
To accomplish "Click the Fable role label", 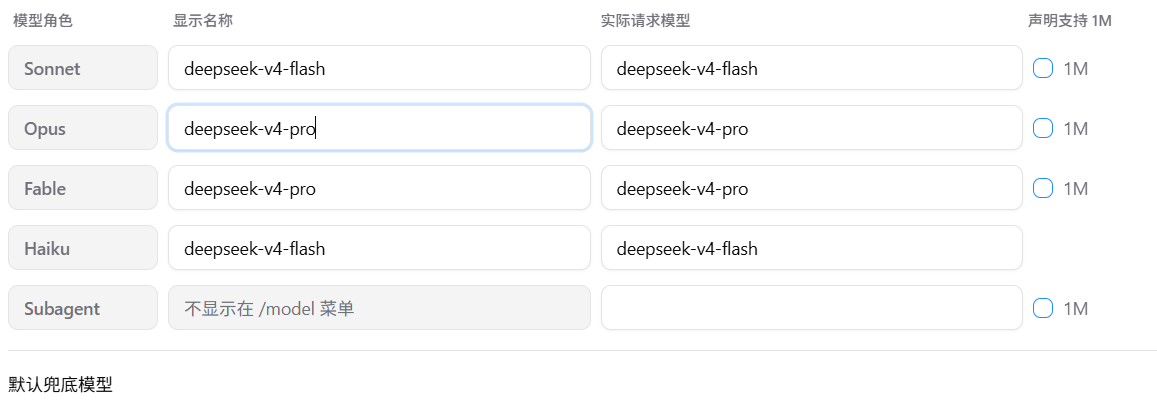I will (x=83, y=188).
